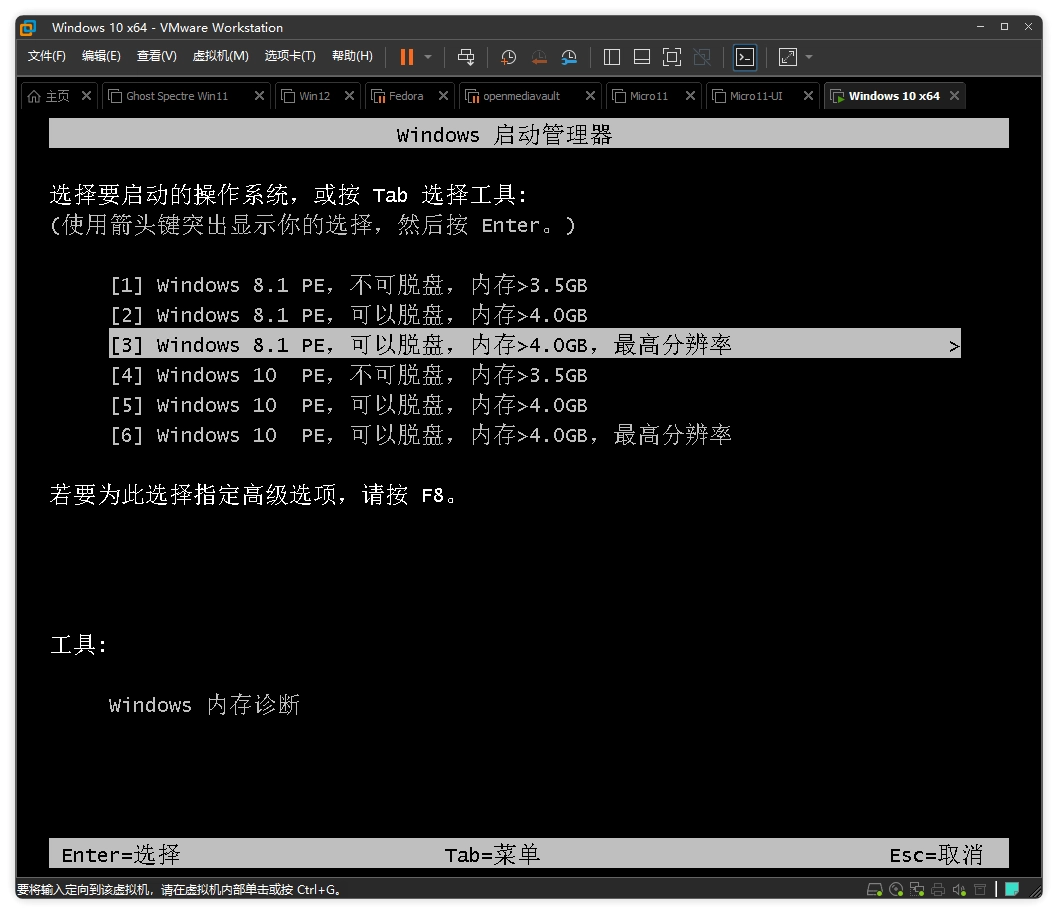Click the orange pause virtual machine button
The width and height of the screenshot is (1058, 914).
(x=406, y=57)
